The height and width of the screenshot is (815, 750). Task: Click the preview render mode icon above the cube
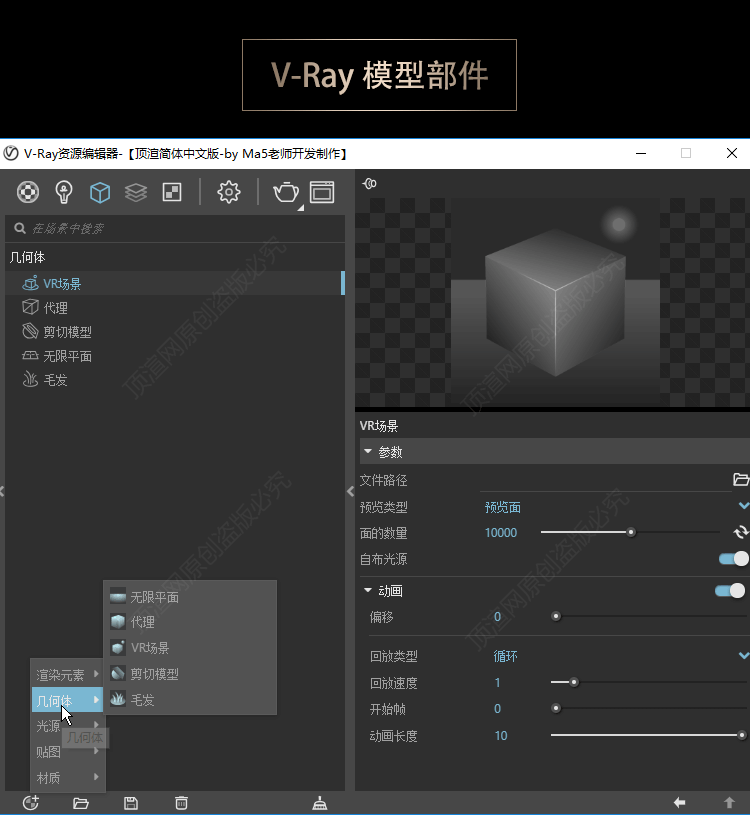point(370,183)
